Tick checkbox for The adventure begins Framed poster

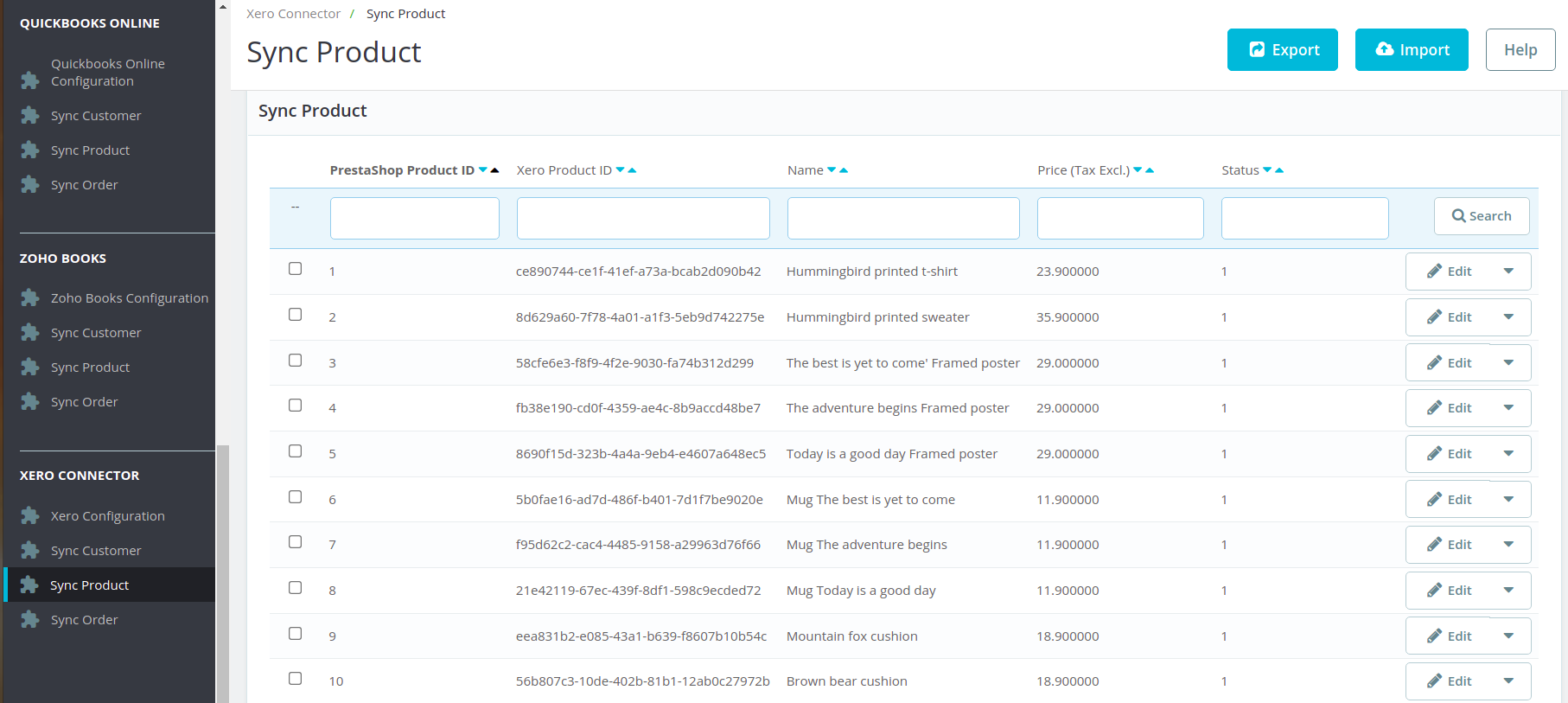tap(296, 406)
